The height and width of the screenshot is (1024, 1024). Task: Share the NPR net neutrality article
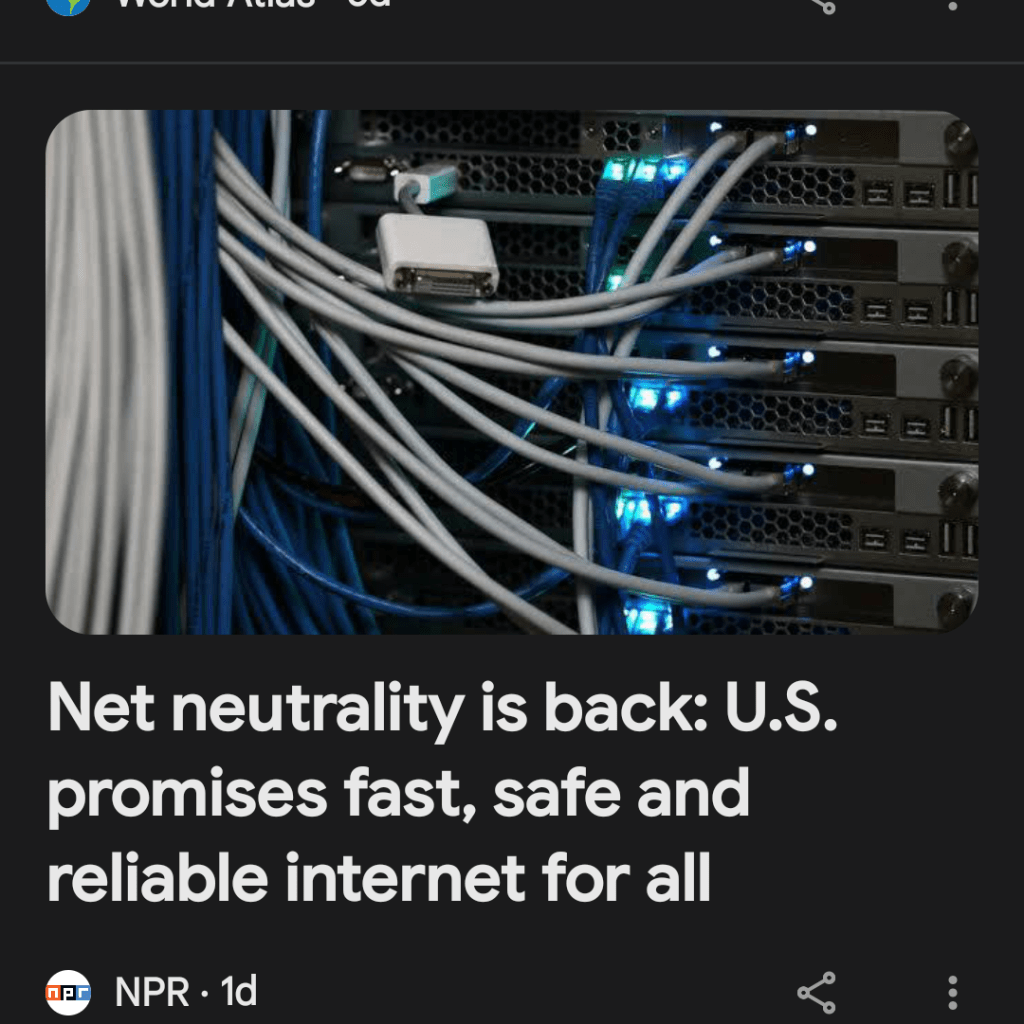pyautogui.click(x=816, y=993)
